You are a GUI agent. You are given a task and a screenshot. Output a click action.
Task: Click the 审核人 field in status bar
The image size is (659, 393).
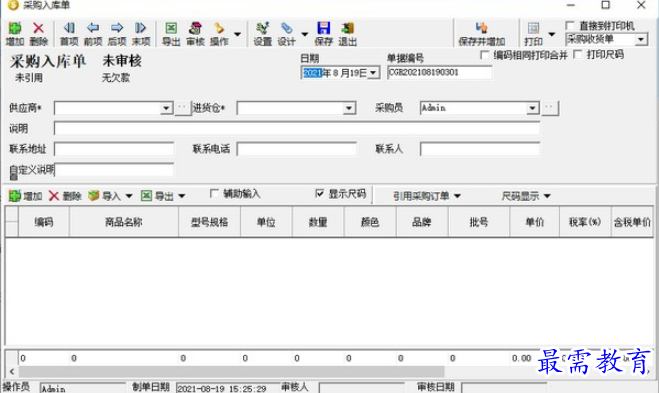pyautogui.click(x=362, y=388)
